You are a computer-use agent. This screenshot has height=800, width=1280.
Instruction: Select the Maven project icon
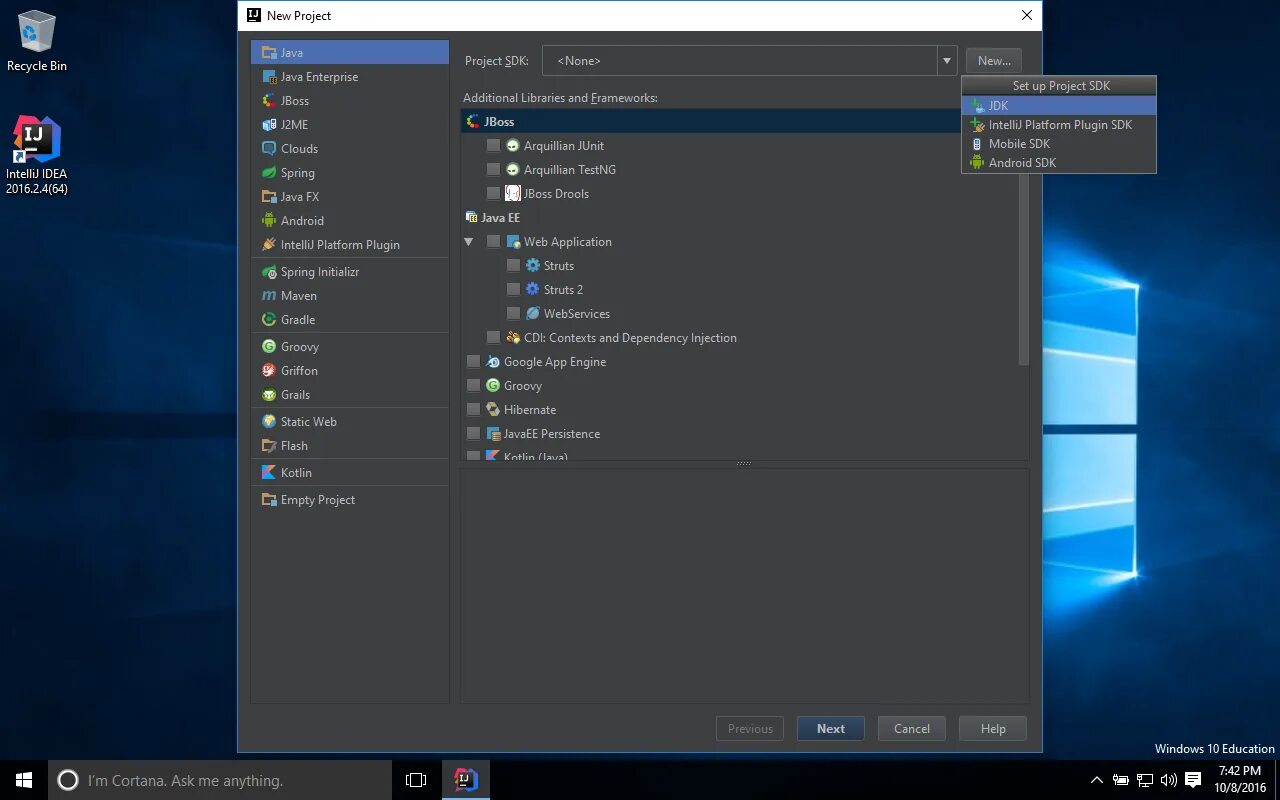269,296
